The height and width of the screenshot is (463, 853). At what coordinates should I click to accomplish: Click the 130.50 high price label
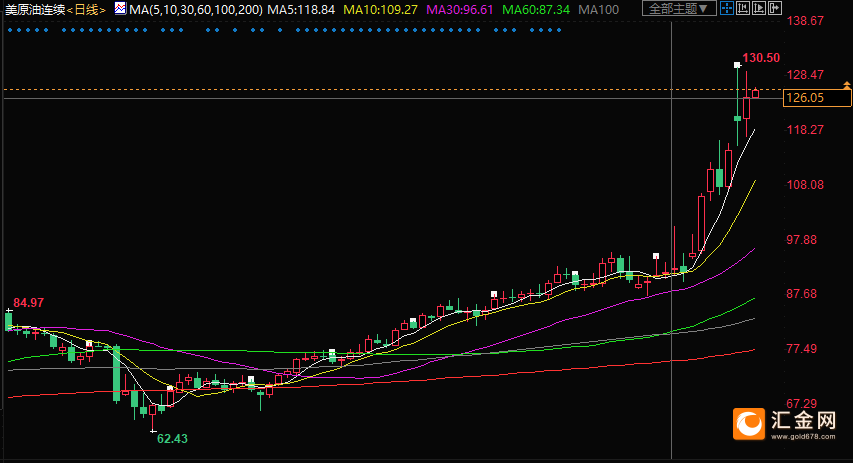761,58
